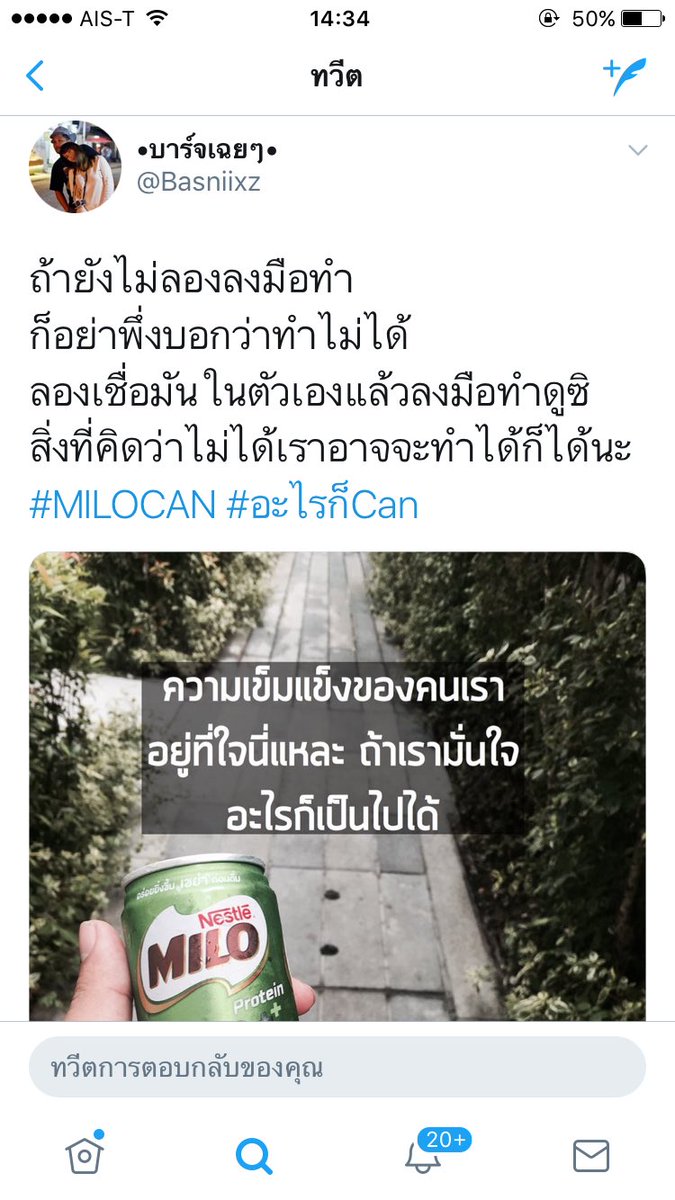Tap the 14:34 clock in status bar
The height and width of the screenshot is (1200, 675).
[339, 19]
